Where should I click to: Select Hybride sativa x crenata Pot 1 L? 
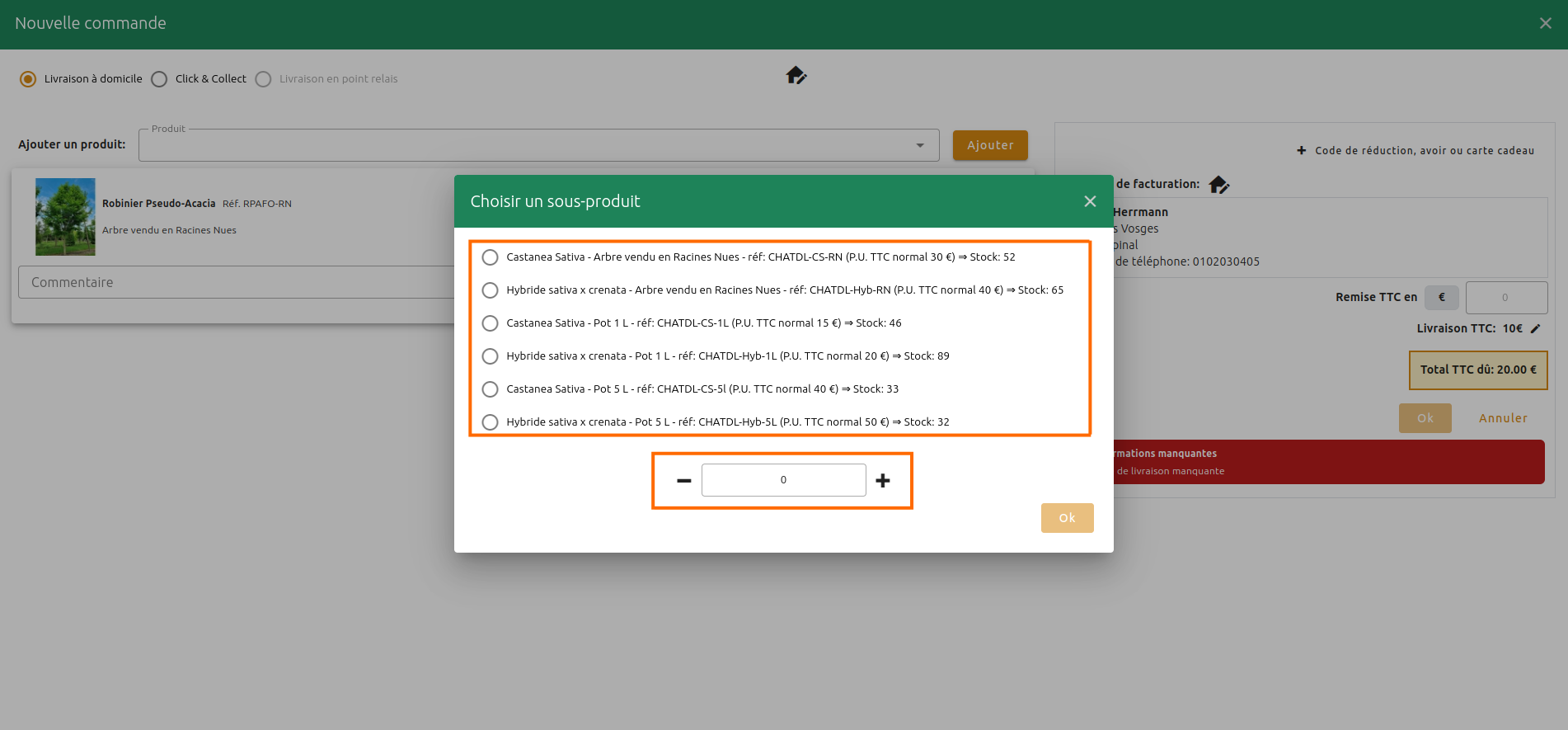pyautogui.click(x=490, y=356)
